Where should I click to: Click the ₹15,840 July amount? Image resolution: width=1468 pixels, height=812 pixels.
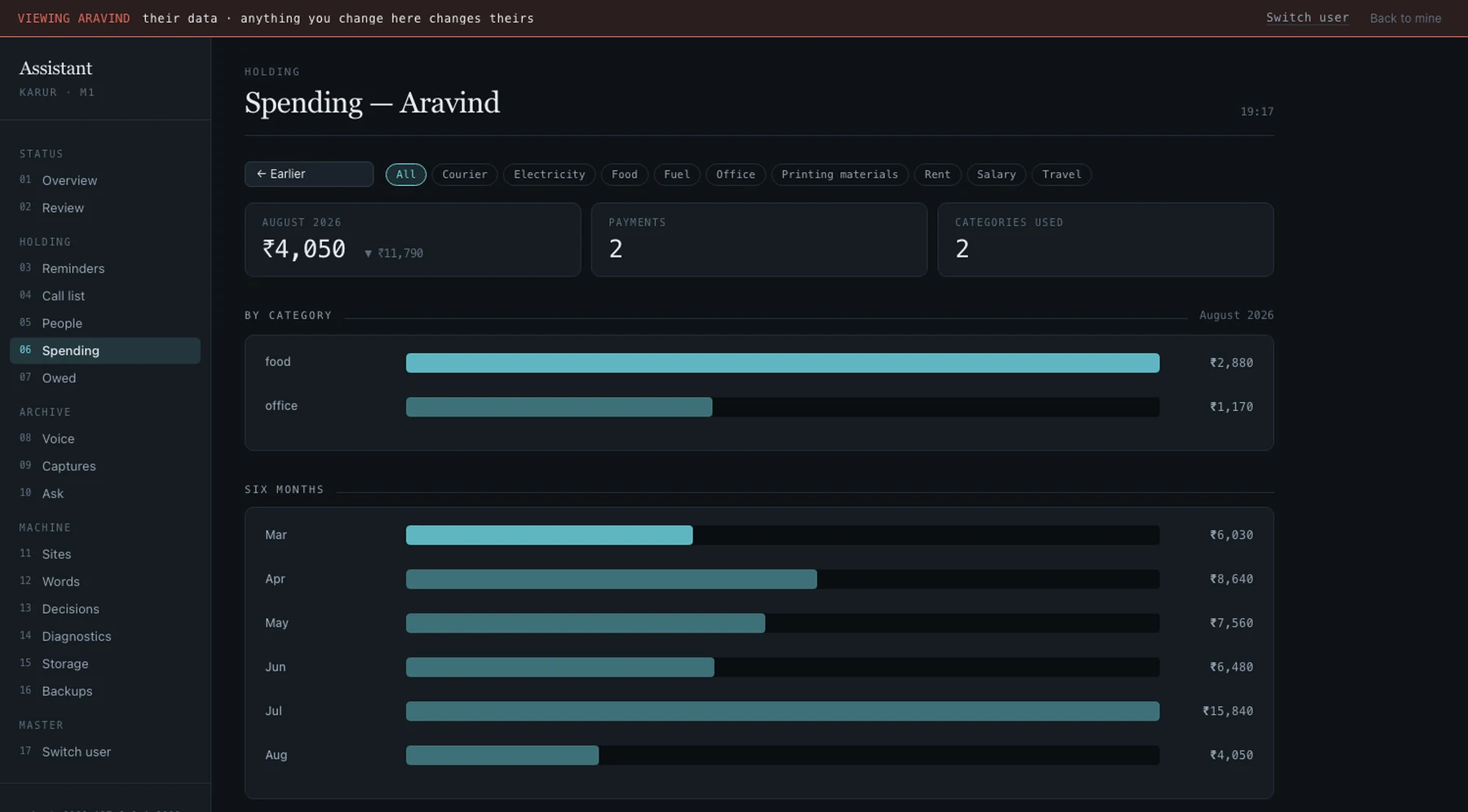click(1227, 711)
